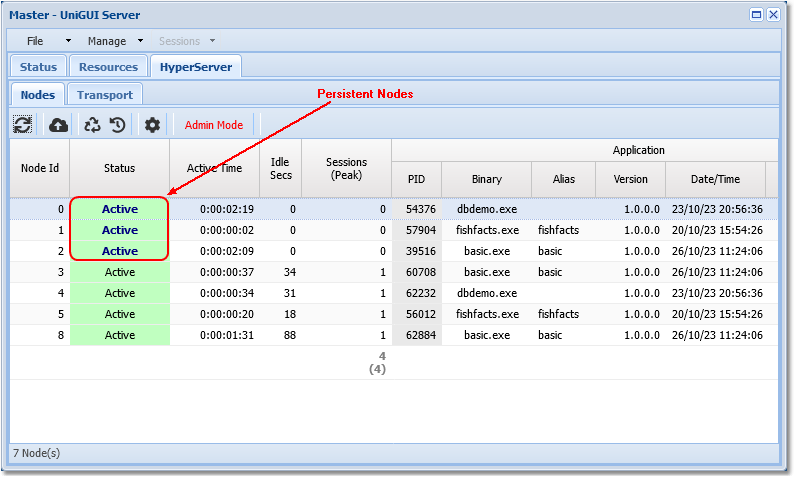Click the recycle nodes icon
The width and height of the screenshot is (794, 478).
click(92, 125)
